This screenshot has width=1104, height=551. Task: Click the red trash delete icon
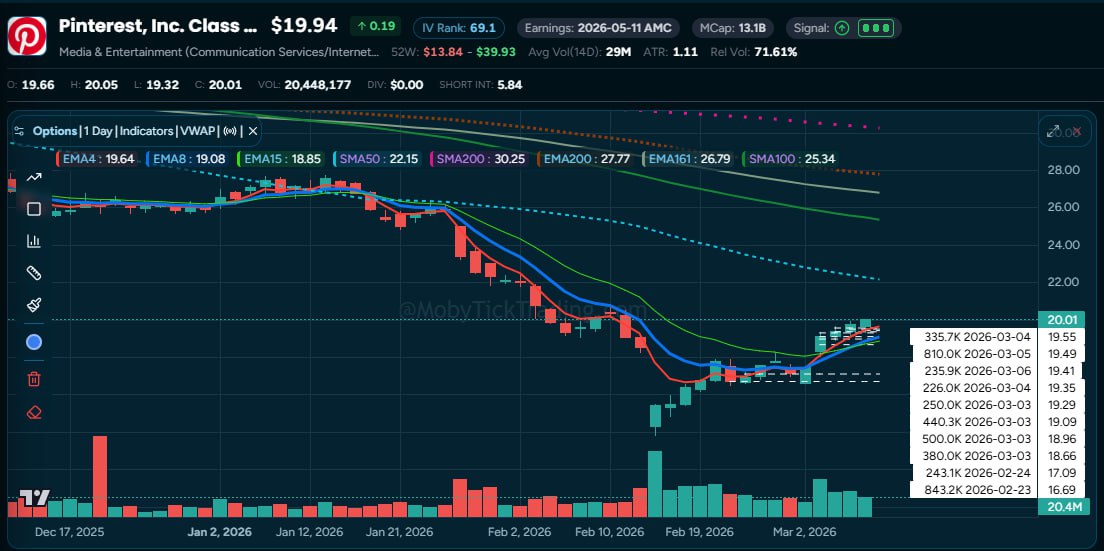(x=34, y=378)
